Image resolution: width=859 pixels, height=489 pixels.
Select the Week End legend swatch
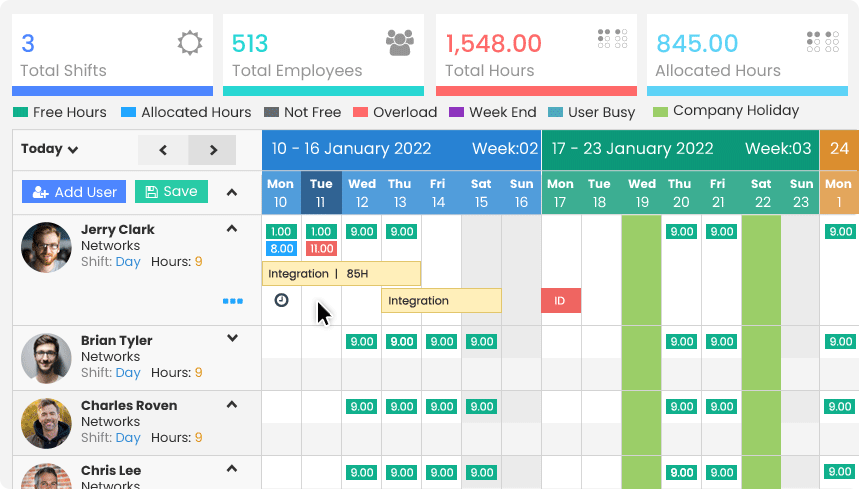pyautogui.click(x=456, y=112)
